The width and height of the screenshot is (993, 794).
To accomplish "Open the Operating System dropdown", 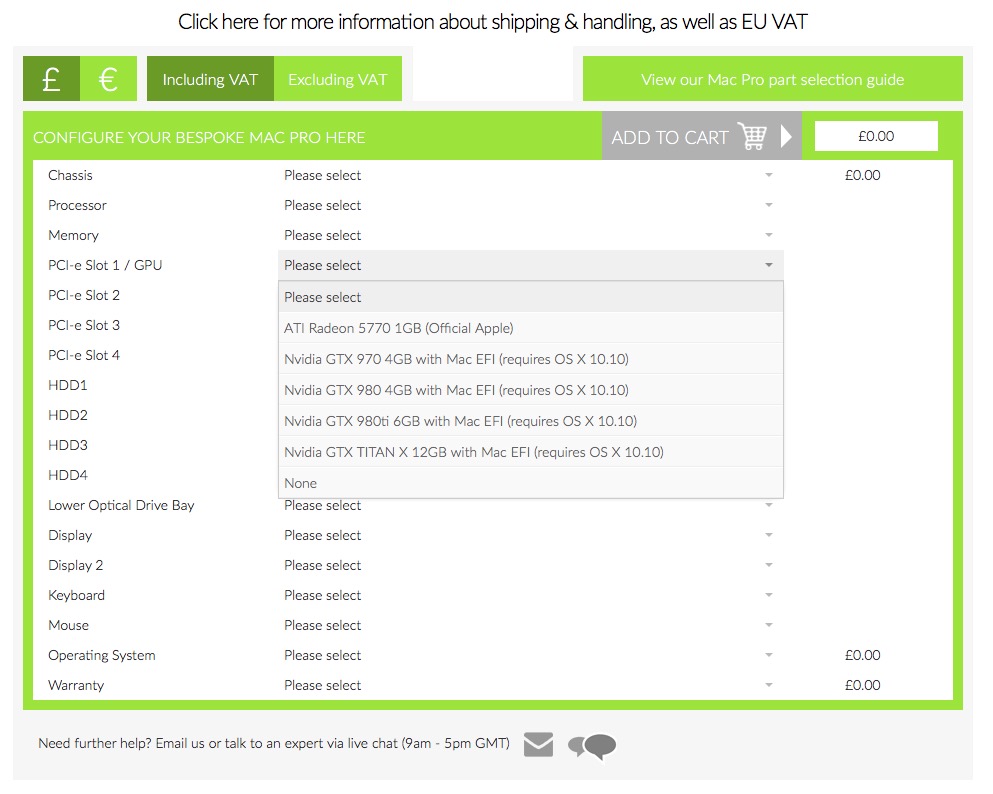I will (531, 655).
